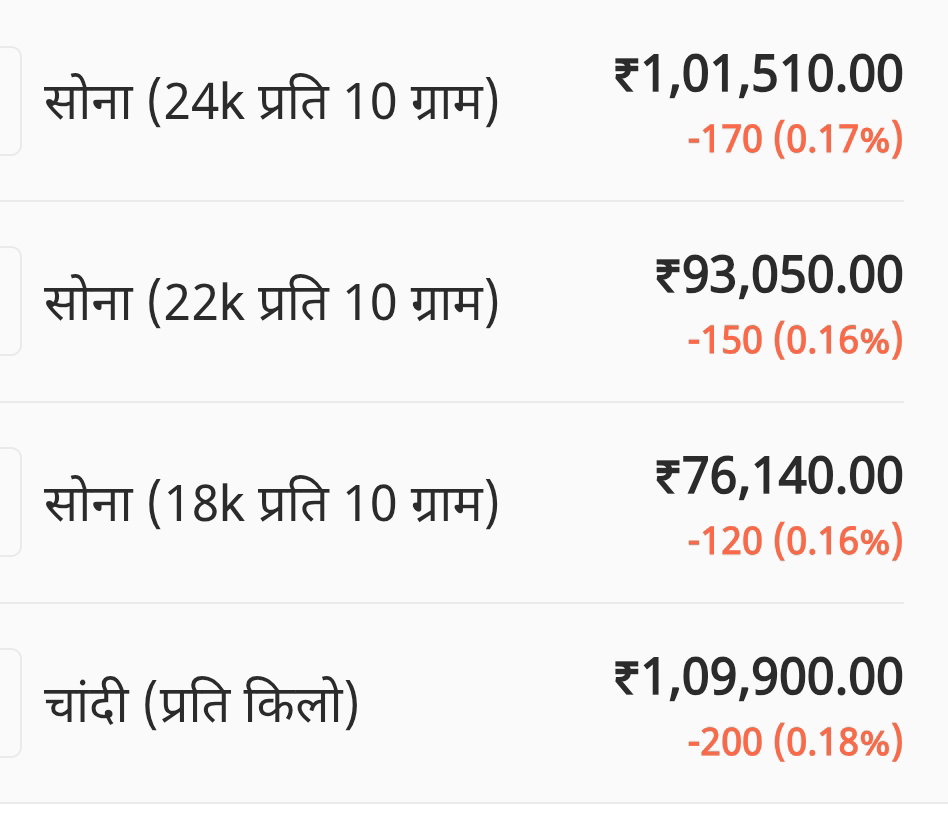Viewport: 948px width, 817px height.
Task: Click the rupee symbol in 22k price
Action: click(668, 275)
